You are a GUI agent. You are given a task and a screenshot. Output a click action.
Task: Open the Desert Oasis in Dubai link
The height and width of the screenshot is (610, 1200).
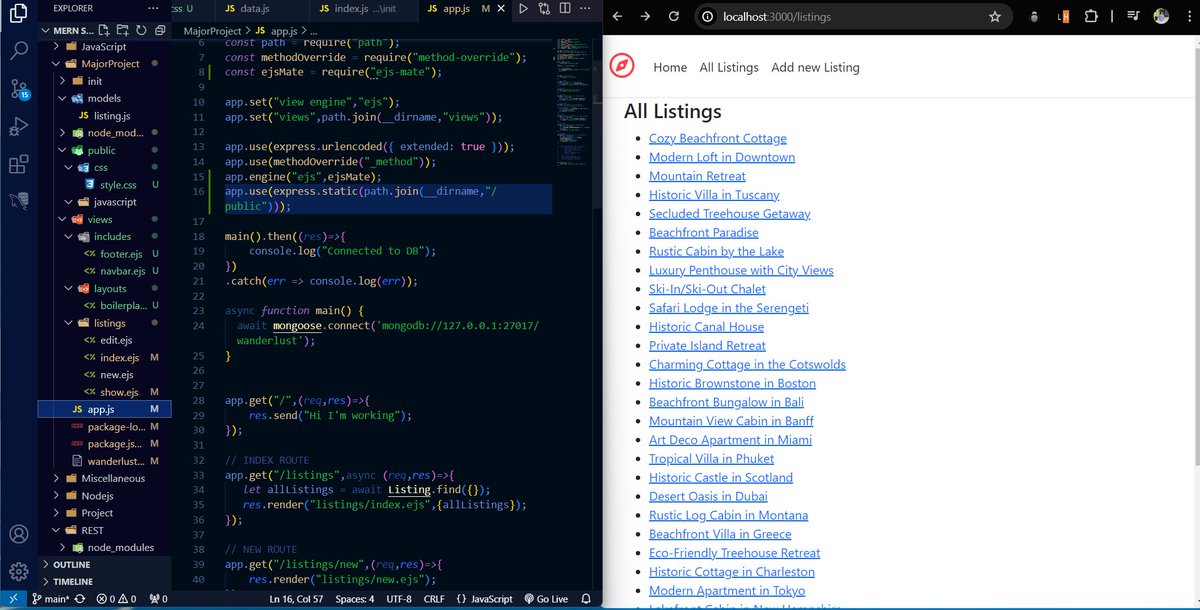tap(708, 496)
